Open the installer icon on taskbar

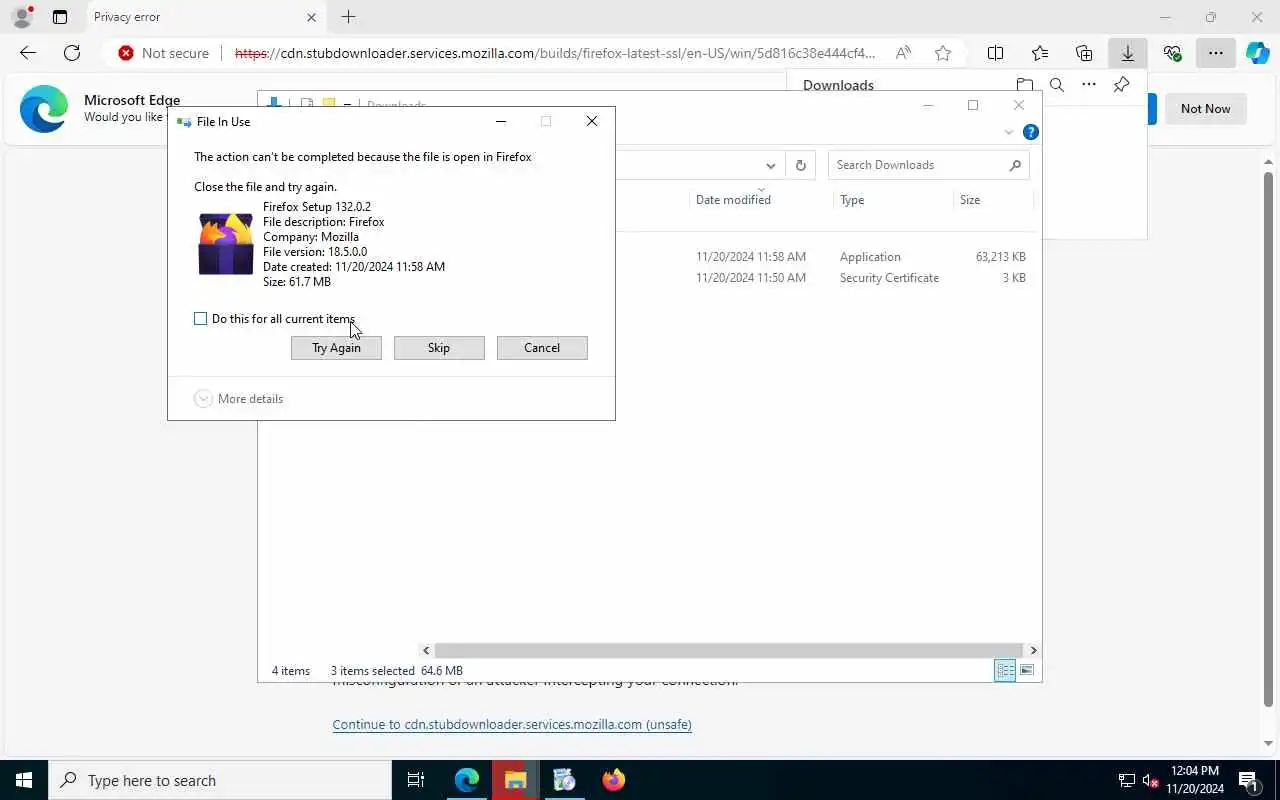click(x=565, y=780)
